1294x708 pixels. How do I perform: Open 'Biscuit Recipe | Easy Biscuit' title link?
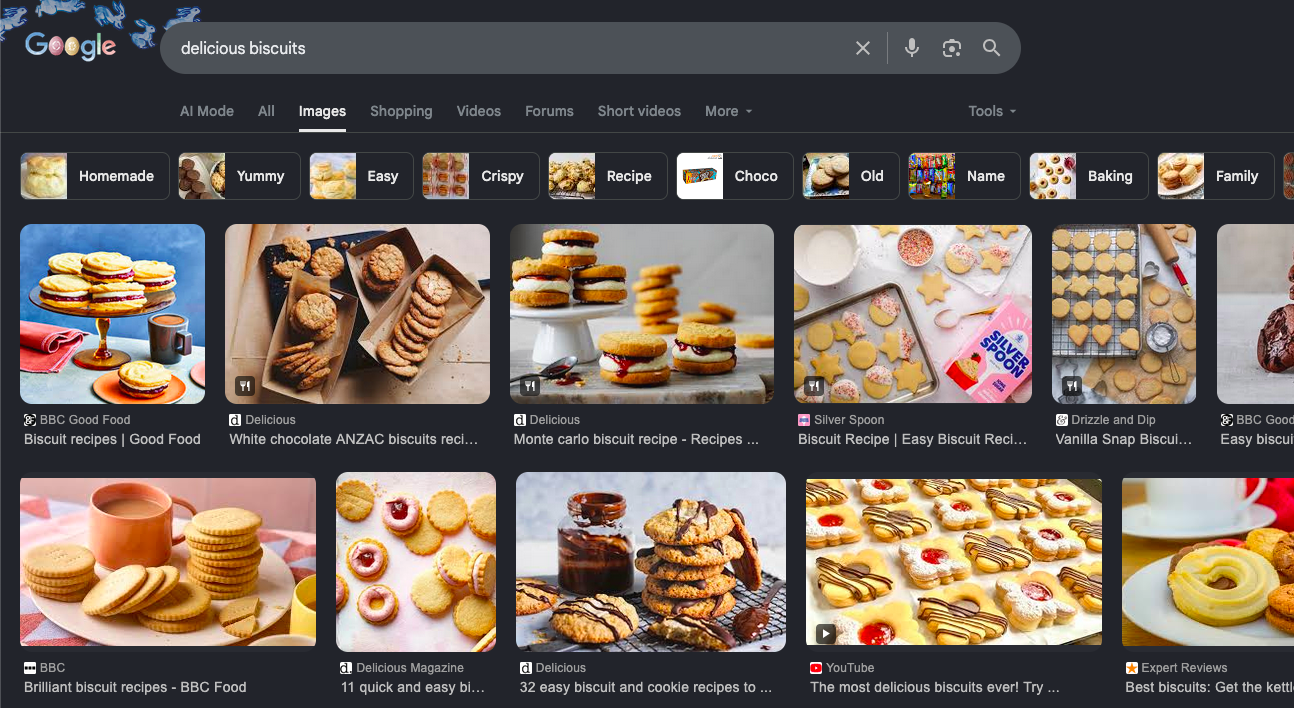tap(913, 439)
